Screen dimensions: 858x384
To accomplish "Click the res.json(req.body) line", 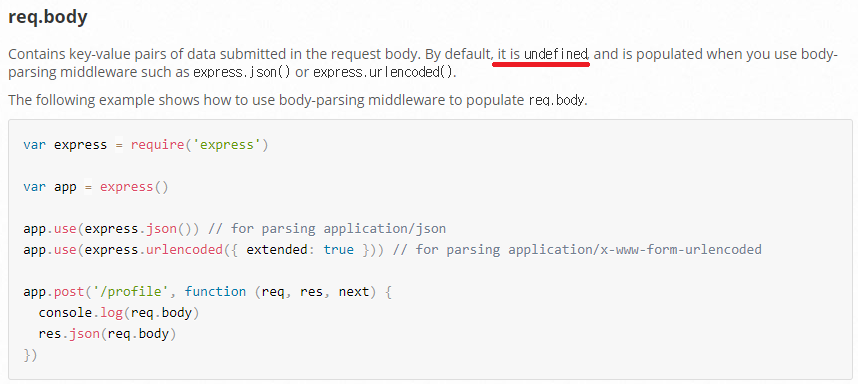I will pos(107,334).
